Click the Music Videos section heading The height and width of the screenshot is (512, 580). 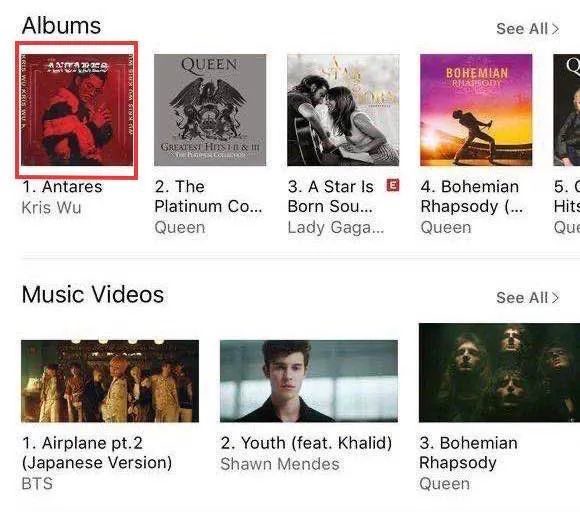click(93, 294)
